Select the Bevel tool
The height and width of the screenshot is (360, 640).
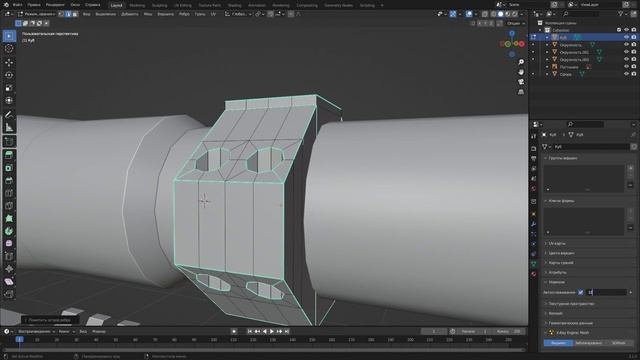[x=9, y=180]
